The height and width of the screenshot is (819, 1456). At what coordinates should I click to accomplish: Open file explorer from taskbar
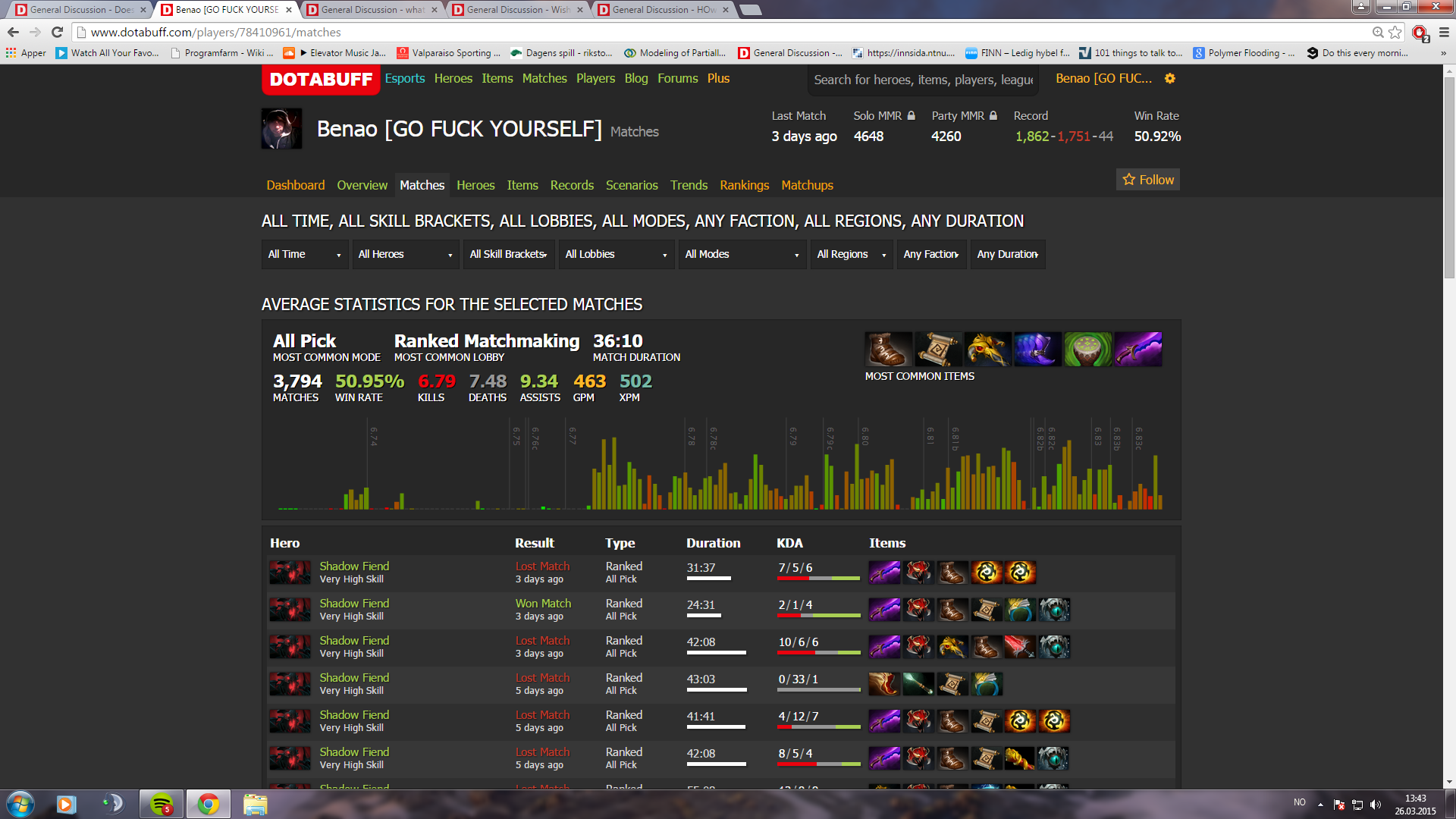255,804
